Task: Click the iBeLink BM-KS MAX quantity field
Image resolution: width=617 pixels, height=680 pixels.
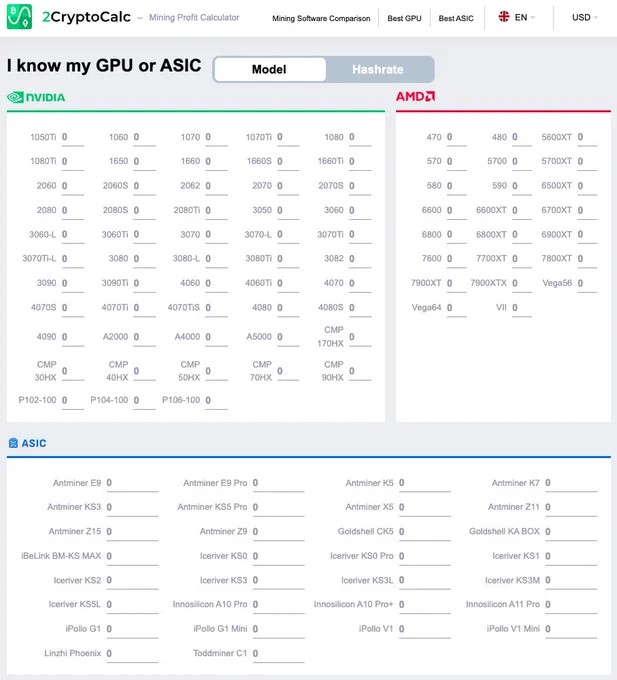Action: tap(132, 556)
